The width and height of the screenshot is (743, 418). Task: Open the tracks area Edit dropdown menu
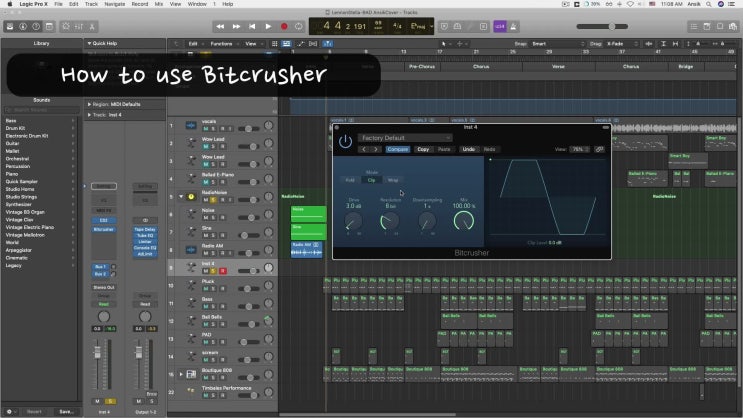point(194,44)
